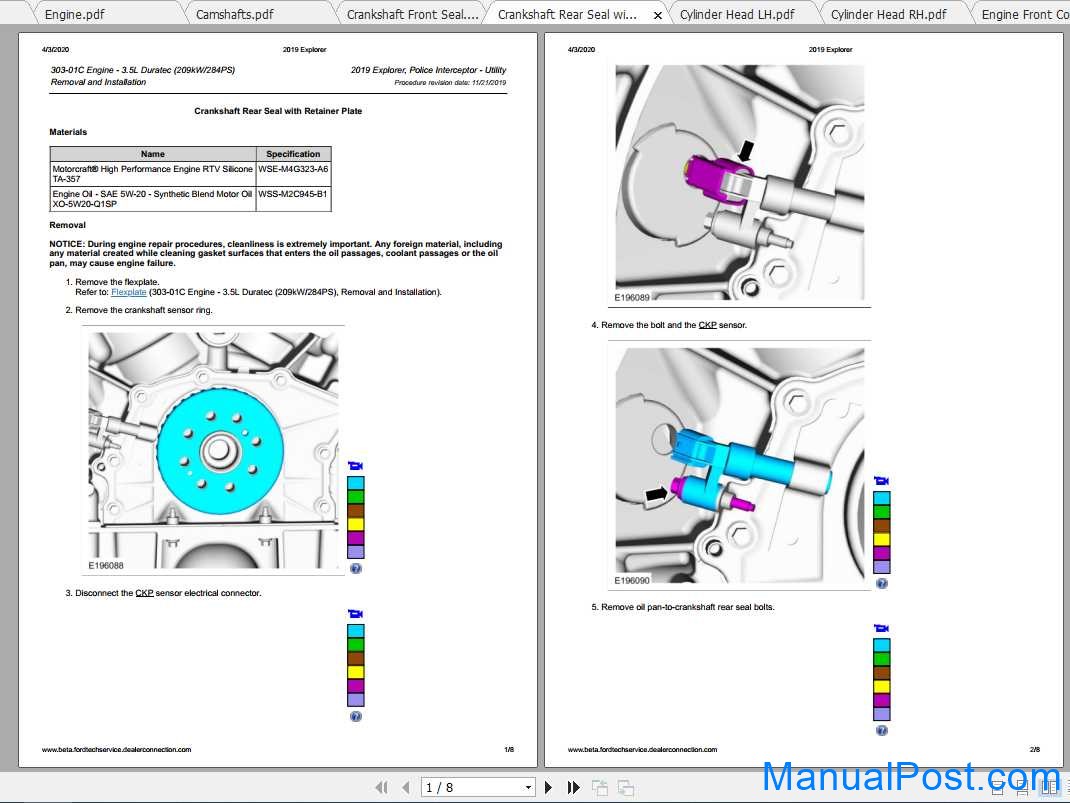Pick the magenta swatch beside figure E196088

tap(356, 538)
